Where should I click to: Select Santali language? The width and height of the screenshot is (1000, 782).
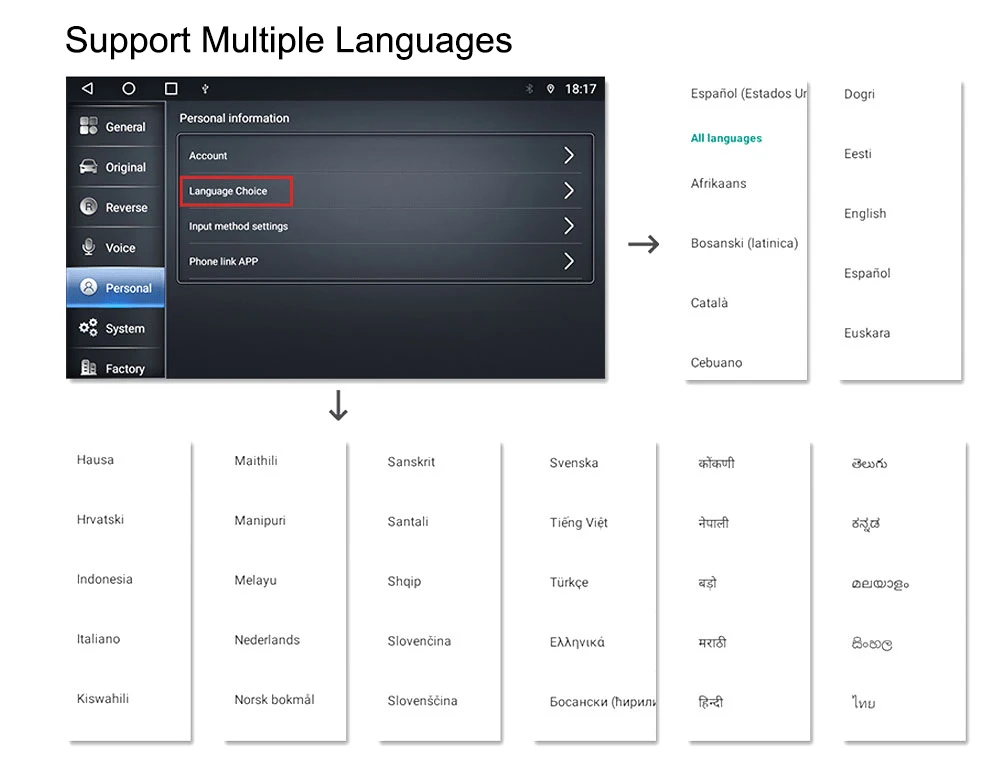click(x=408, y=522)
